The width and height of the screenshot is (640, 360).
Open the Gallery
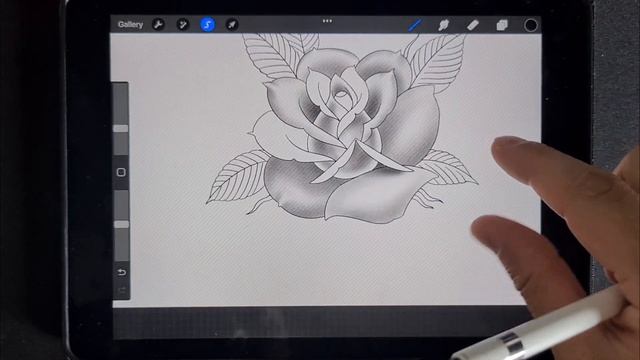point(130,24)
